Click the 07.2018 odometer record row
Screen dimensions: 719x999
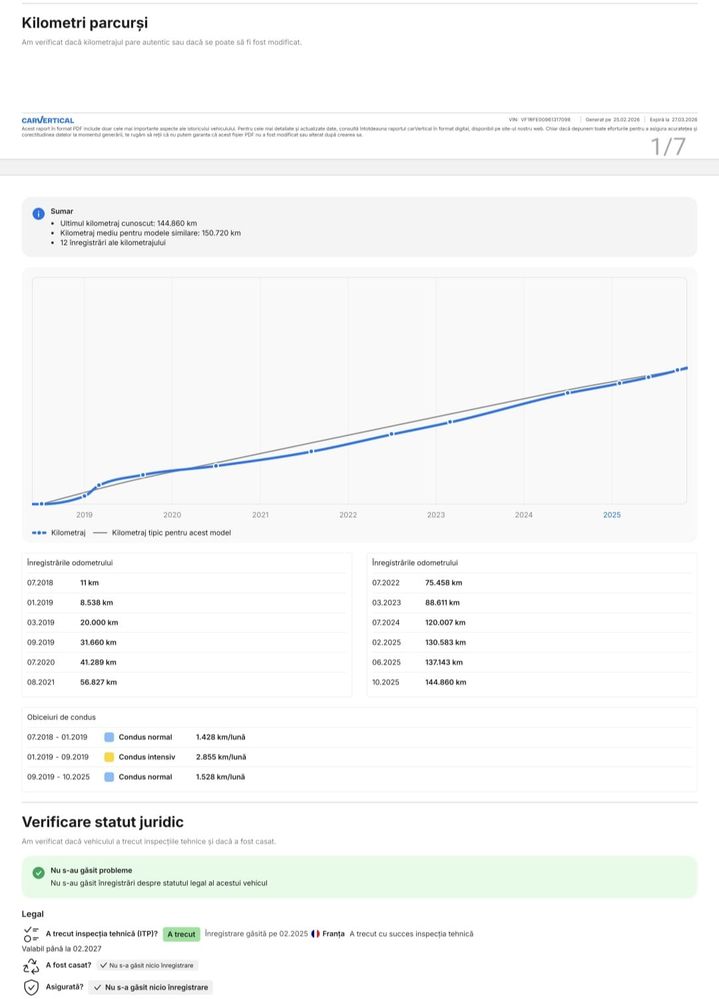click(x=186, y=583)
